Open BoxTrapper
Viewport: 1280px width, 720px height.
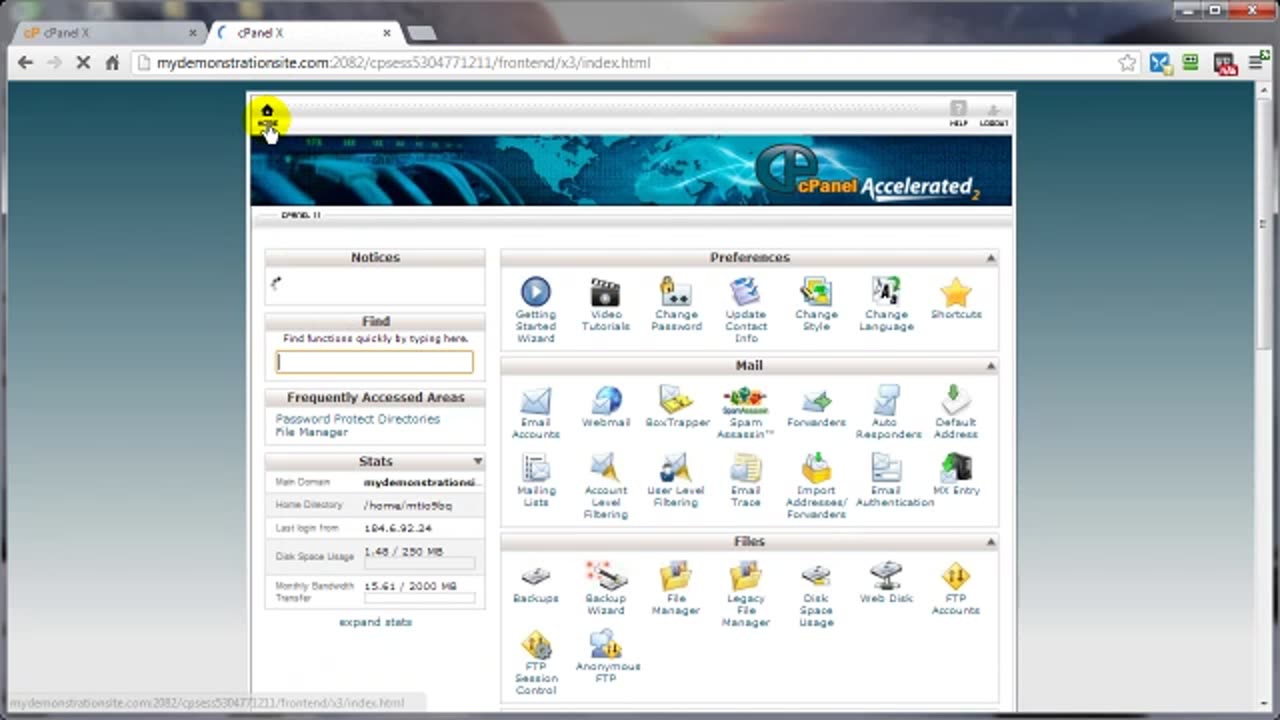tap(676, 407)
